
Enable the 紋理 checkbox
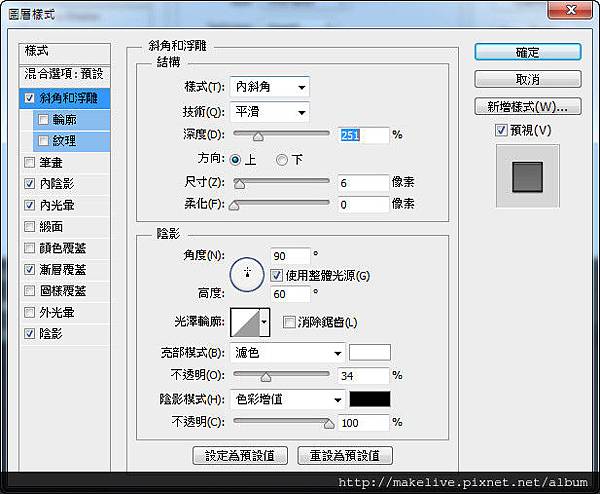click(x=43, y=140)
